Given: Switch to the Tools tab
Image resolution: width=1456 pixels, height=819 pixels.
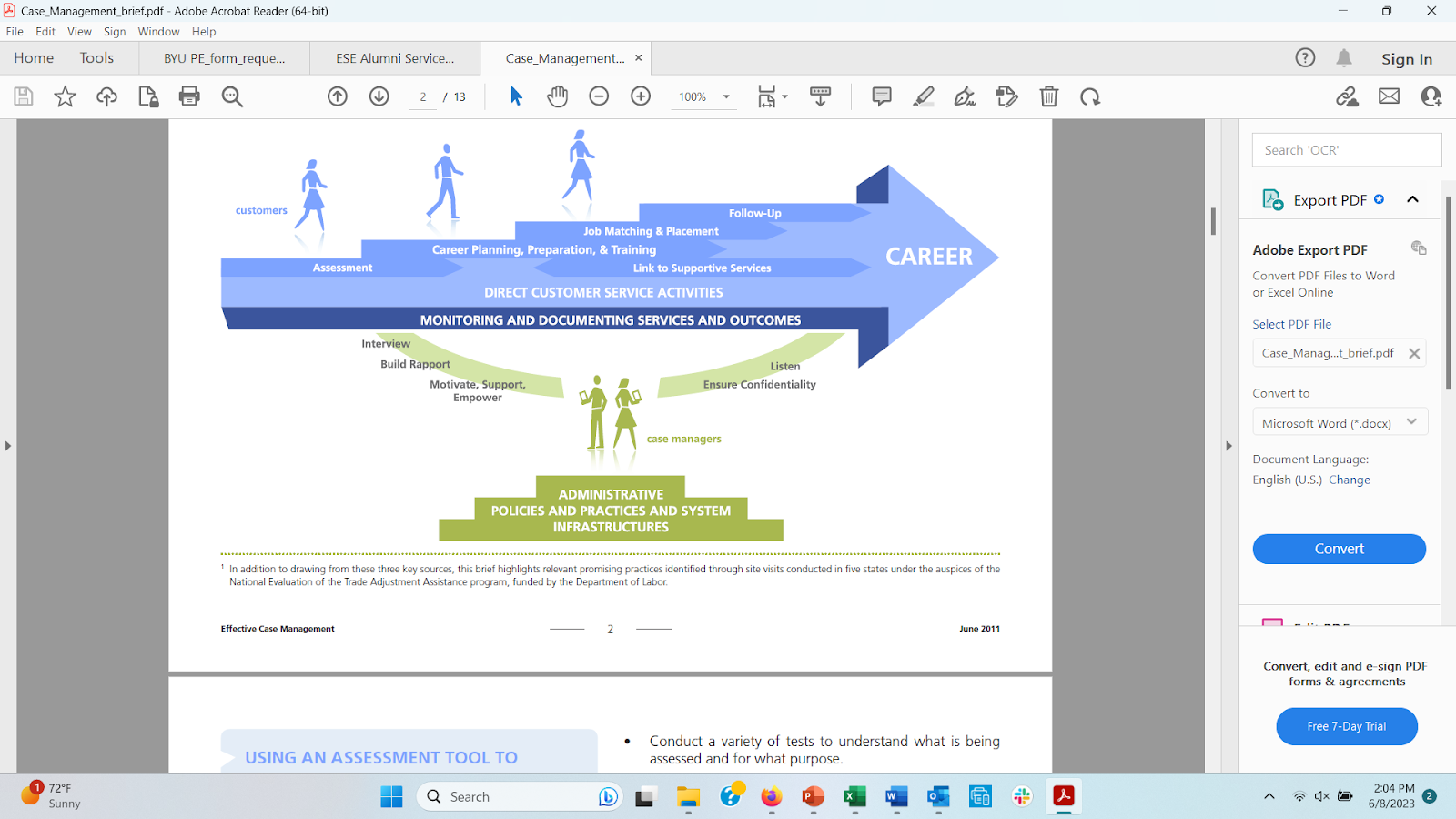Looking at the screenshot, I should tap(96, 58).
